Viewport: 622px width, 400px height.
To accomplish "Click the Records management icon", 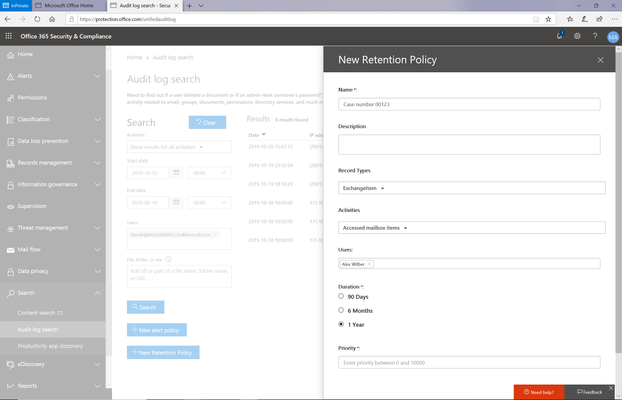I will click(x=11, y=163).
